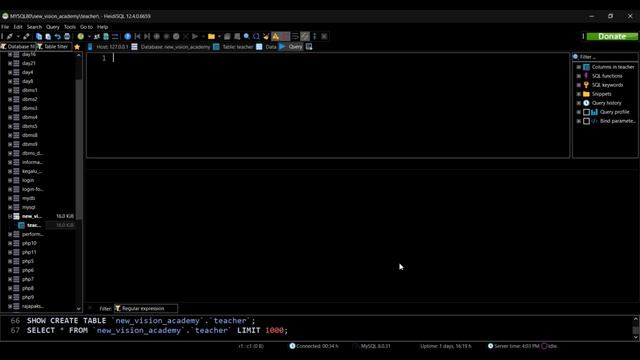Screen dimensions: 640x360
Task: Click the first-row navigation icon
Action: point(138,36)
